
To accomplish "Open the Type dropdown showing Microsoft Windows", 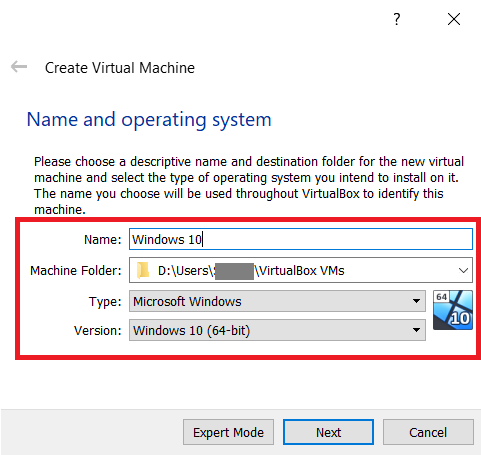I will pos(277,301).
